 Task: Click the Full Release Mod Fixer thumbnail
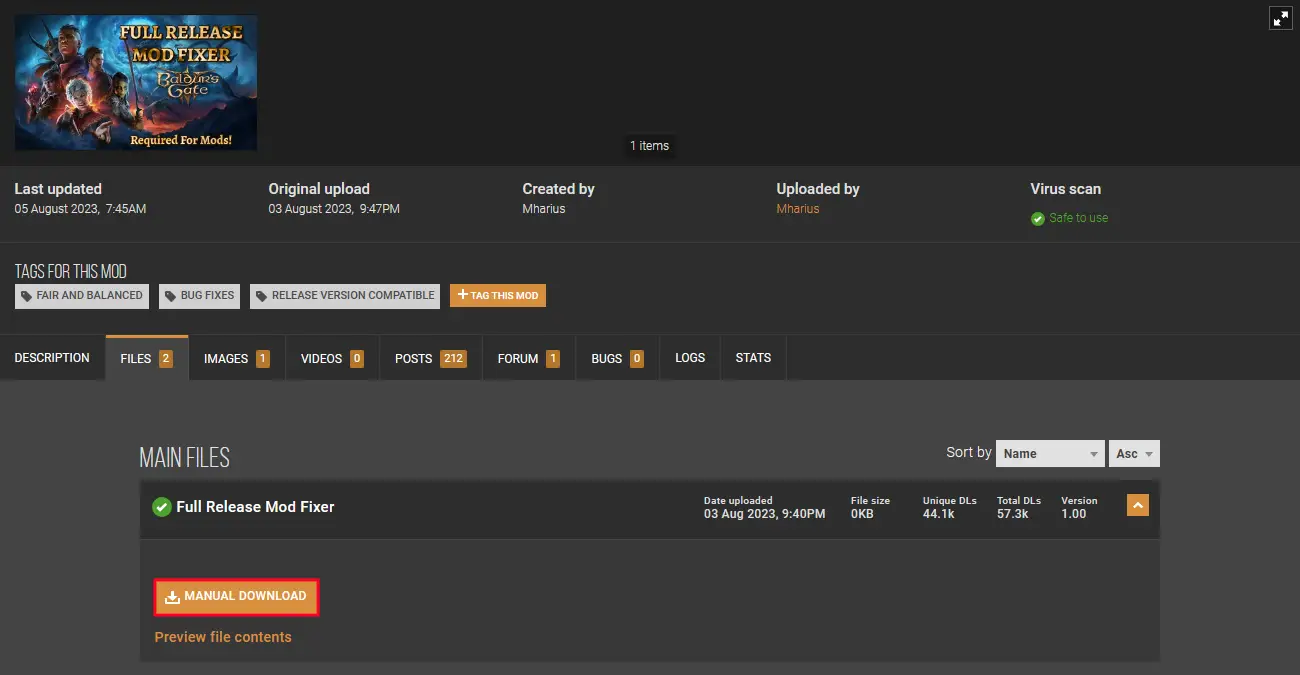(x=136, y=83)
